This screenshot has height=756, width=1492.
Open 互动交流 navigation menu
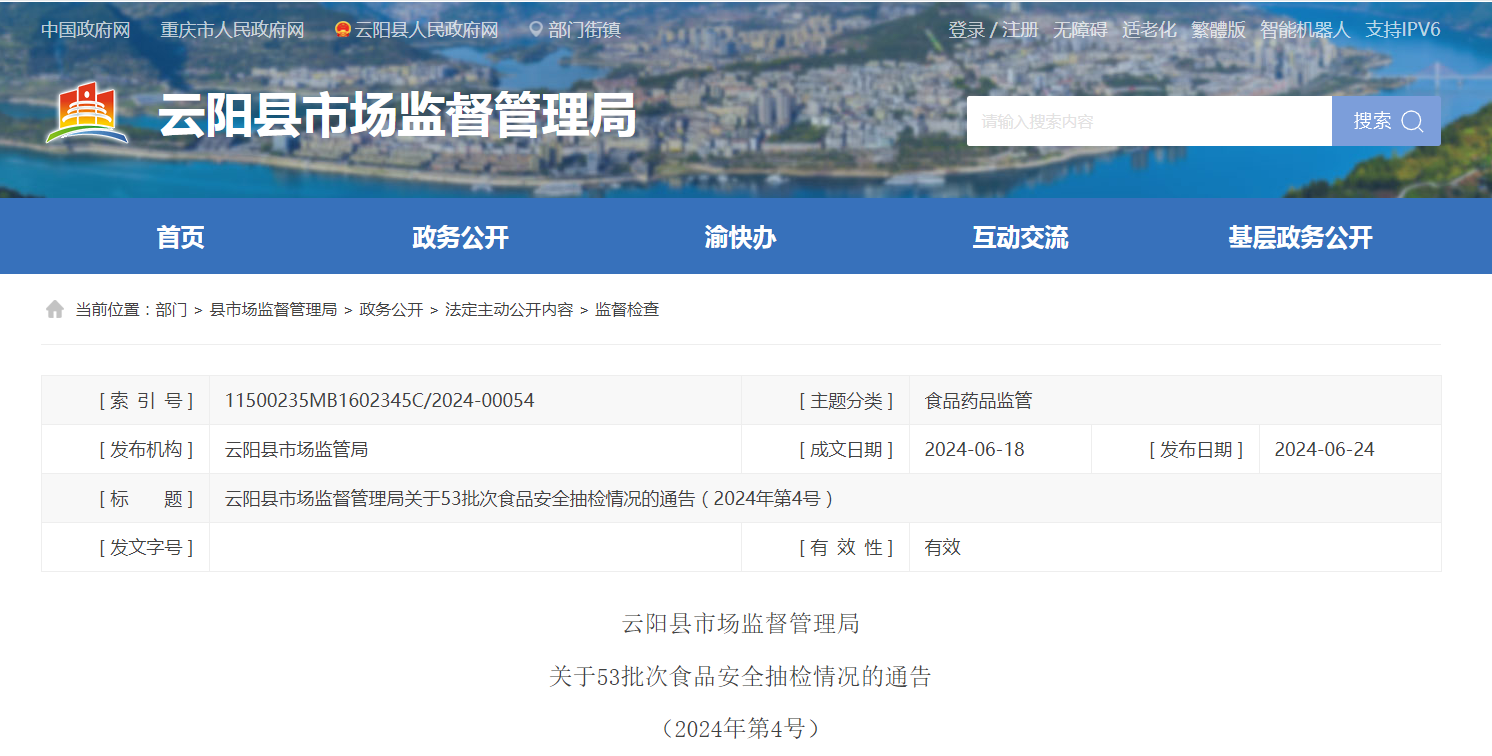click(x=1020, y=237)
